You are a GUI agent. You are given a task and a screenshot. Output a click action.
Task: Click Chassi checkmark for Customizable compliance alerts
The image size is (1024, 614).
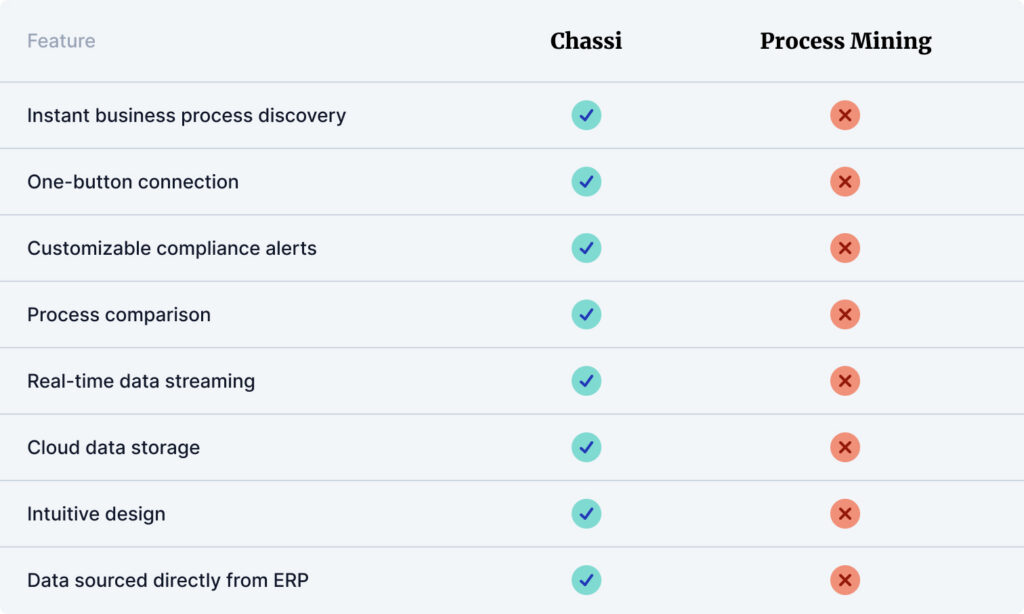[586, 248]
